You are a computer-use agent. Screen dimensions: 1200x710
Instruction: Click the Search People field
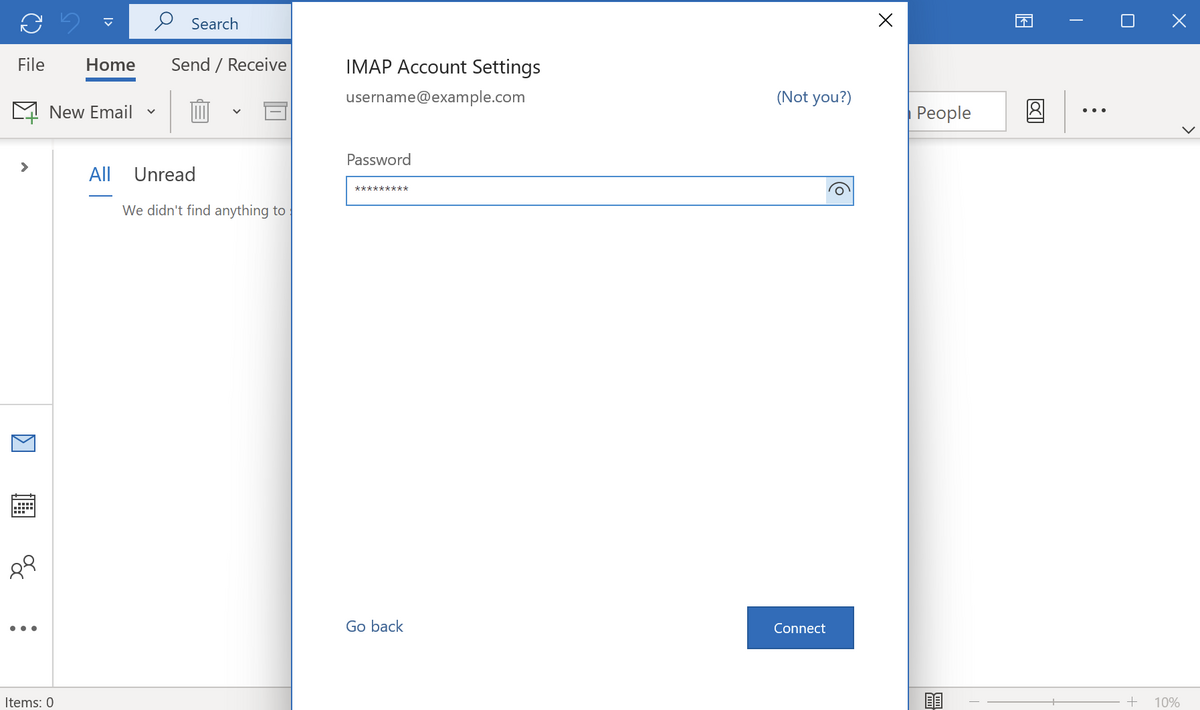click(955, 112)
